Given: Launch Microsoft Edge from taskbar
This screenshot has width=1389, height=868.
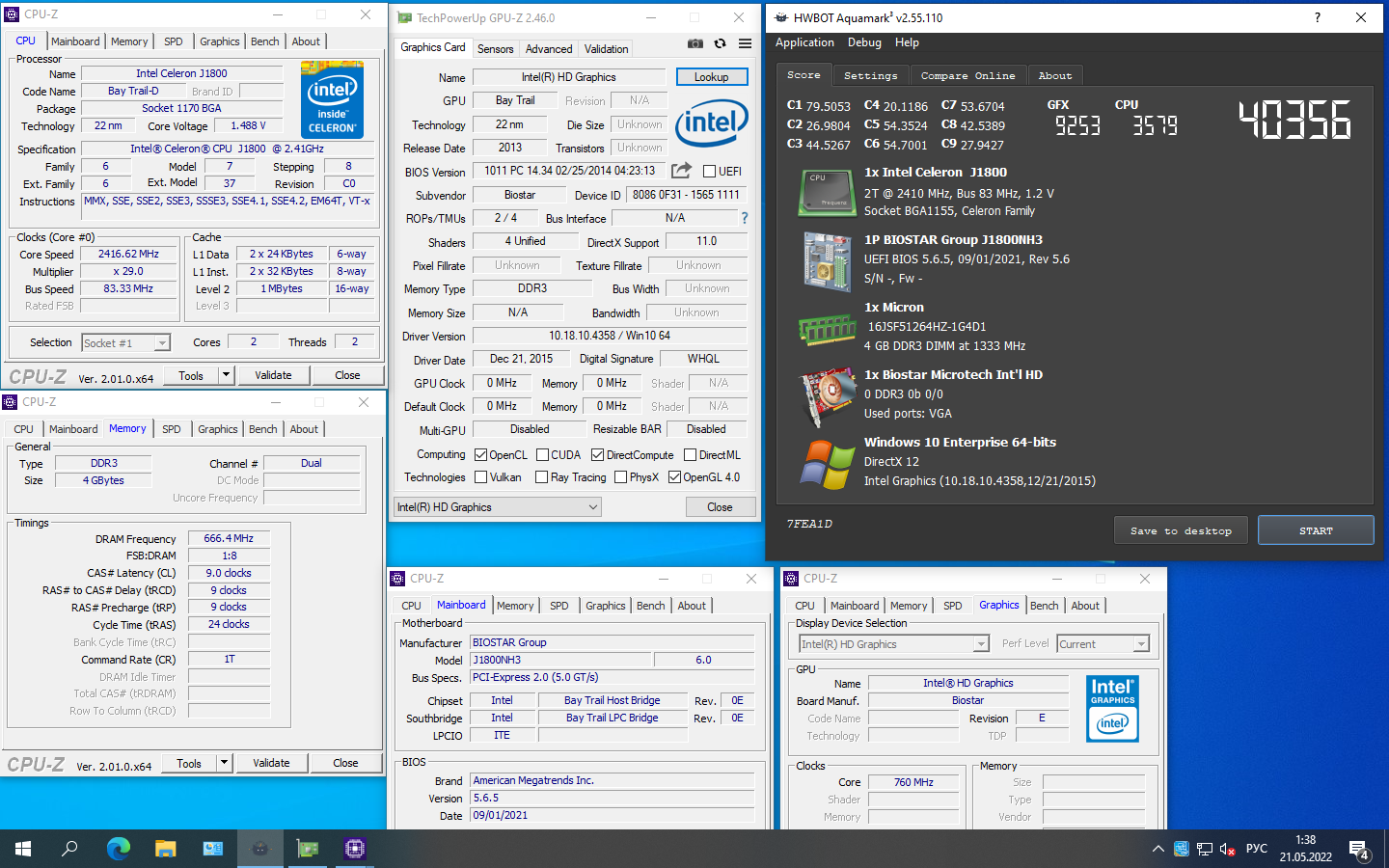Looking at the screenshot, I should click(118, 849).
